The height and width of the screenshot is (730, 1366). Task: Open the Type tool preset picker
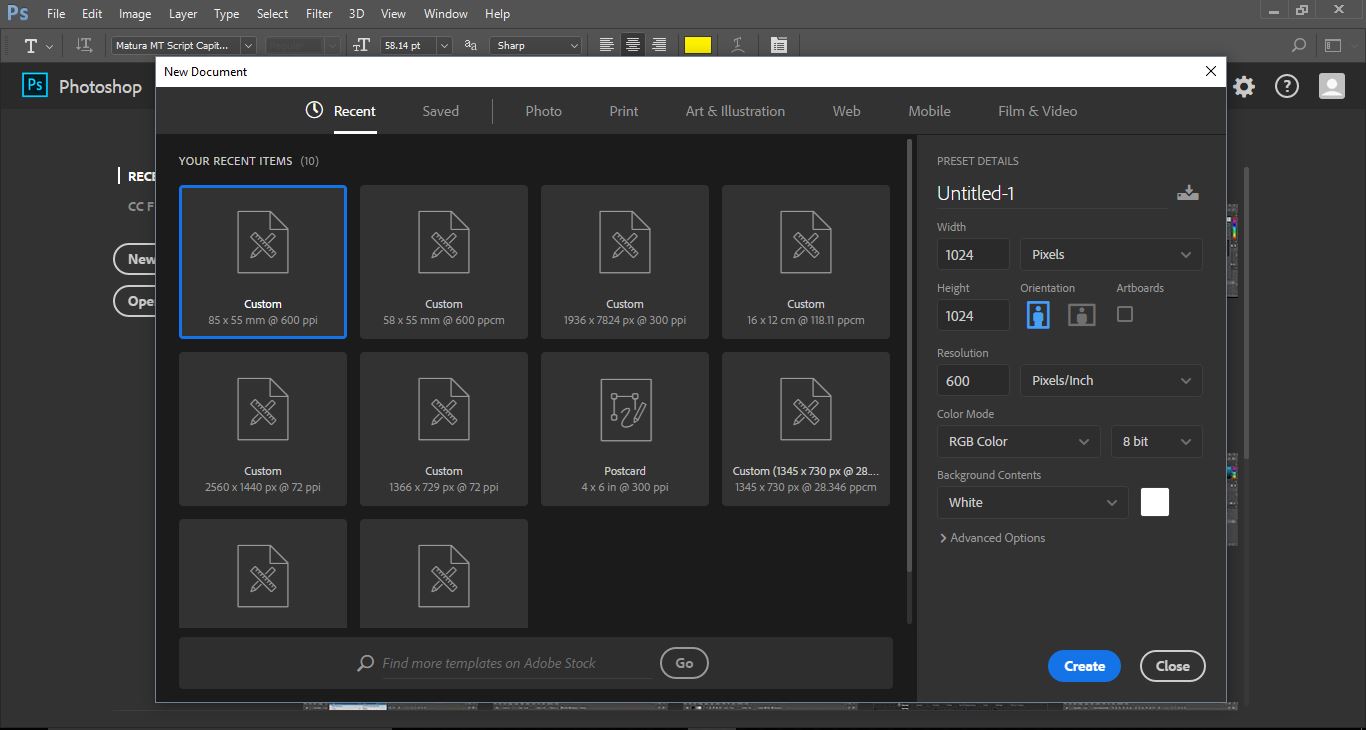[x=39, y=45]
